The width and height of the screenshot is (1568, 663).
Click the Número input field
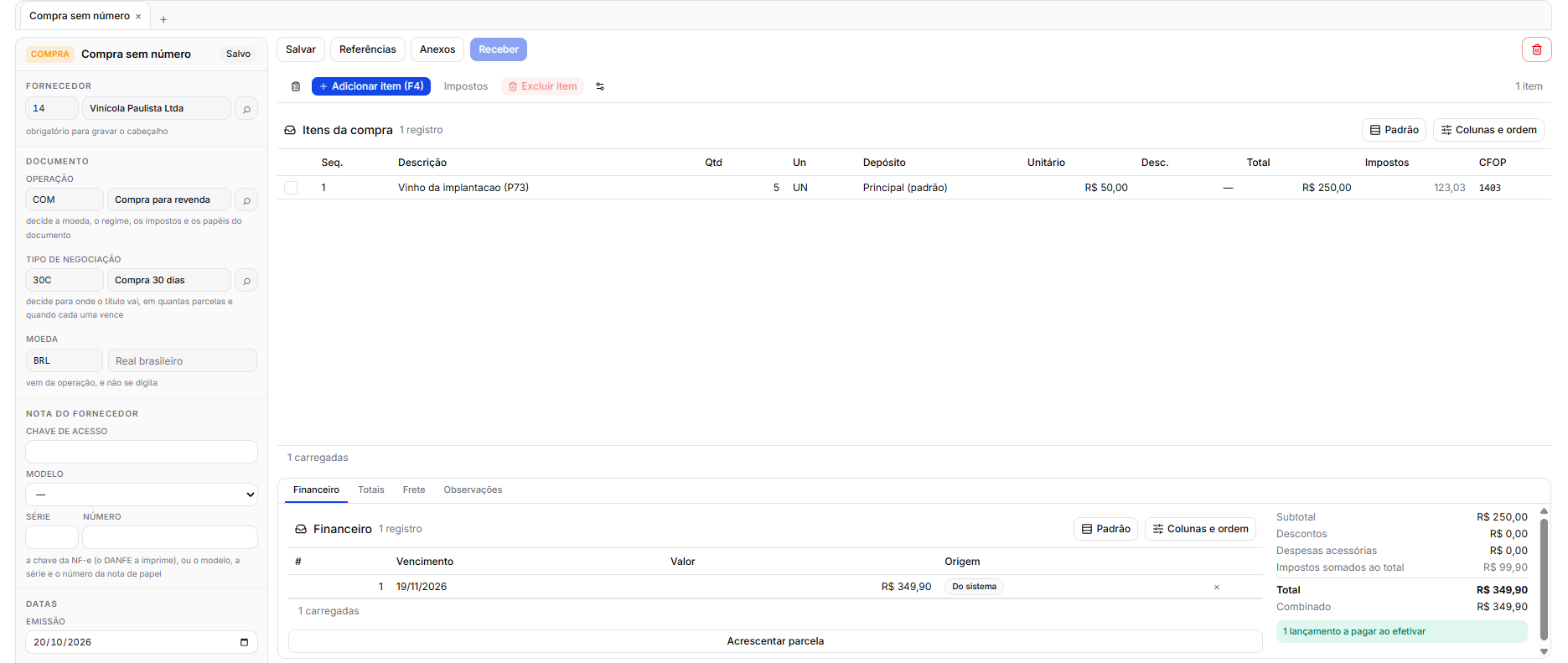(170, 538)
